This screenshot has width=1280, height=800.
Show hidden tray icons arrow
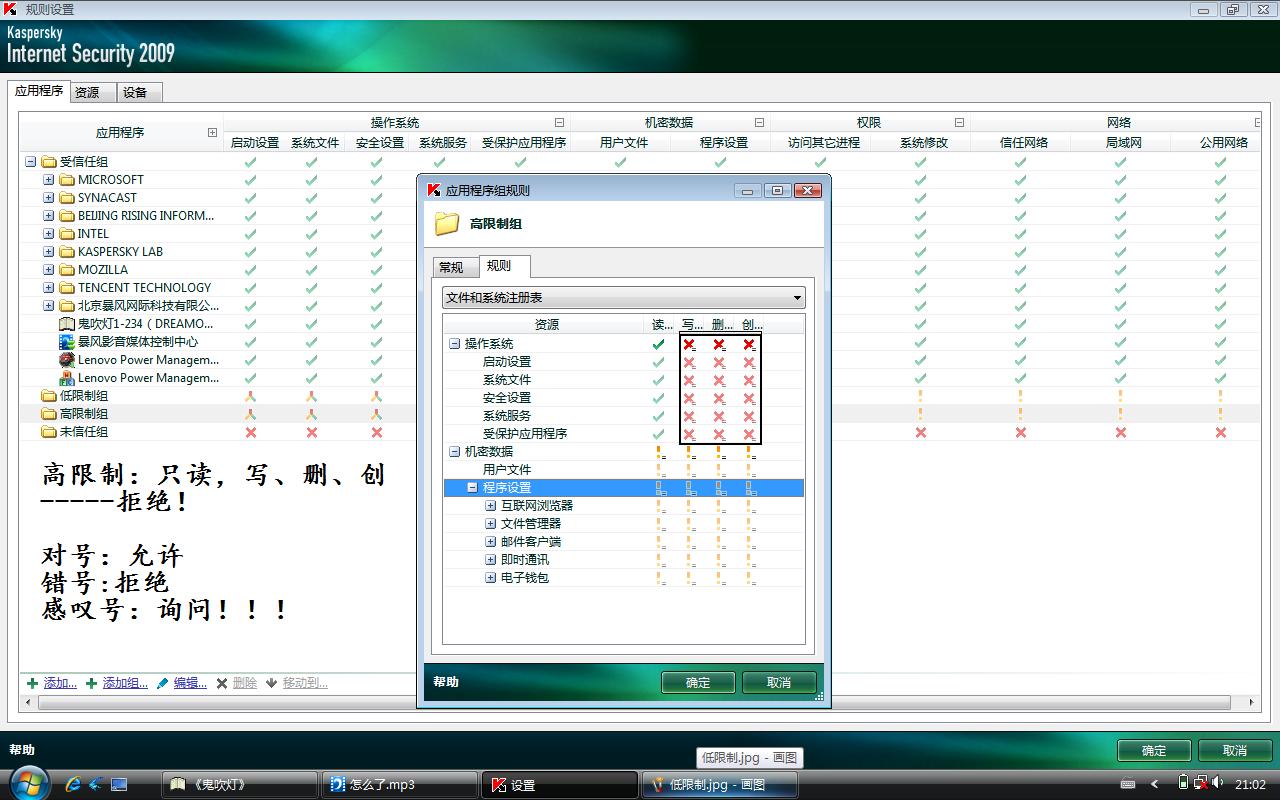click(x=1155, y=785)
